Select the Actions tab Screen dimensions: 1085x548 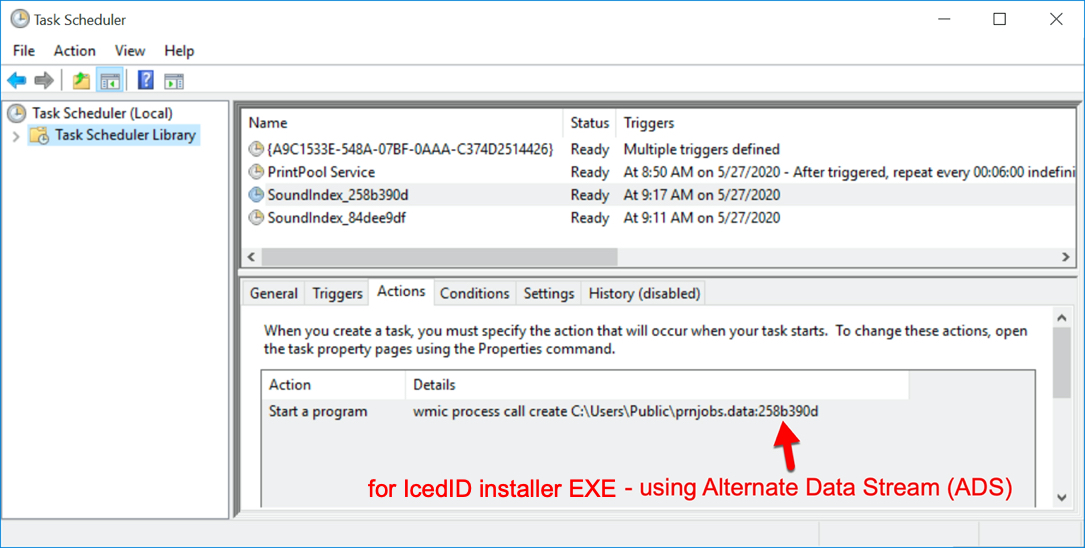[x=401, y=291]
